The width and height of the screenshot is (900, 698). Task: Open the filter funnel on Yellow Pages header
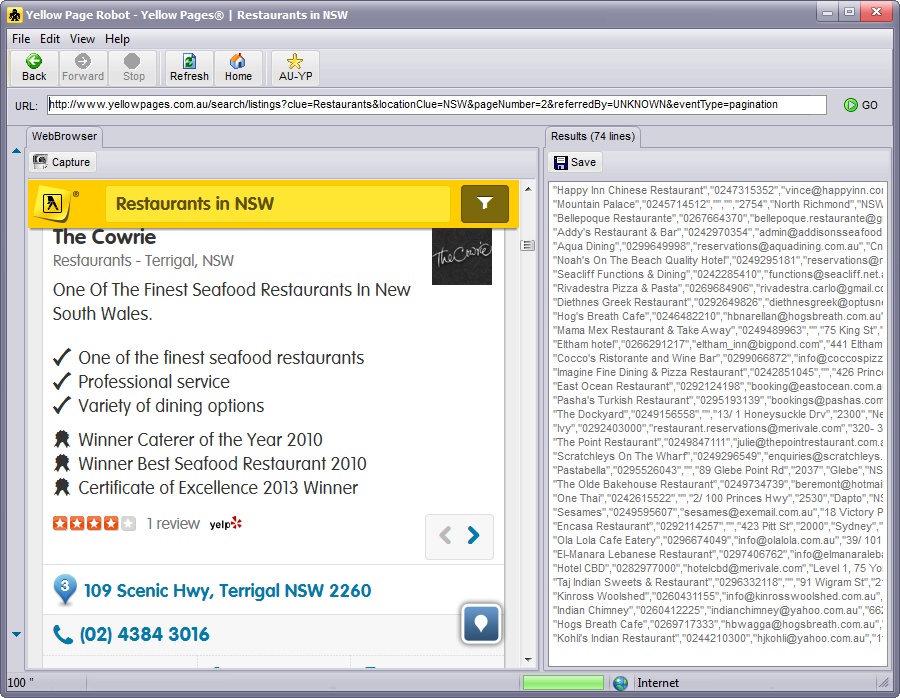[484, 204]
